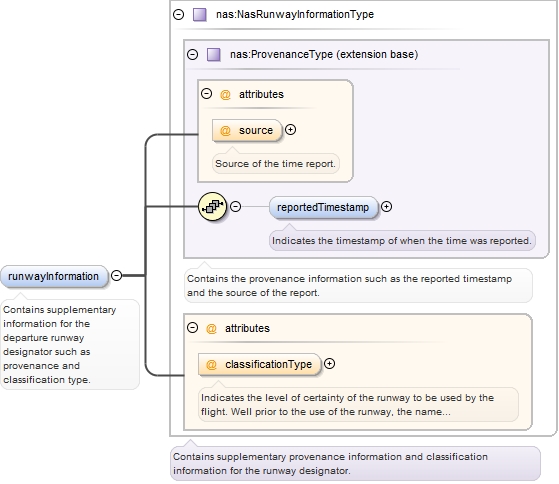Expand the source attribute details
Image resolution: width=559 pixels, height=484 pixels.
click(x=291, y=130)
